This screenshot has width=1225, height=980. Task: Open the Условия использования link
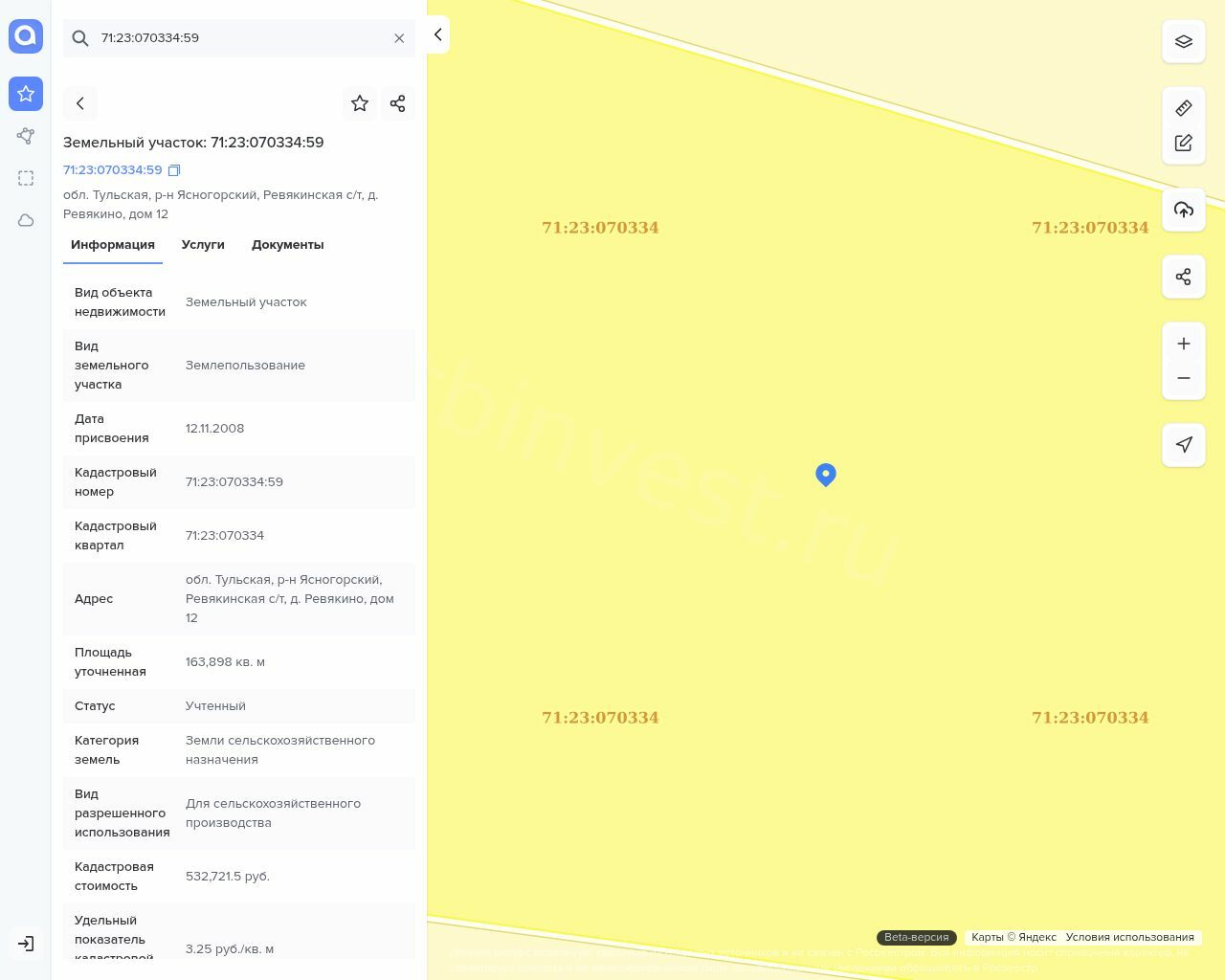[1129, 937]
